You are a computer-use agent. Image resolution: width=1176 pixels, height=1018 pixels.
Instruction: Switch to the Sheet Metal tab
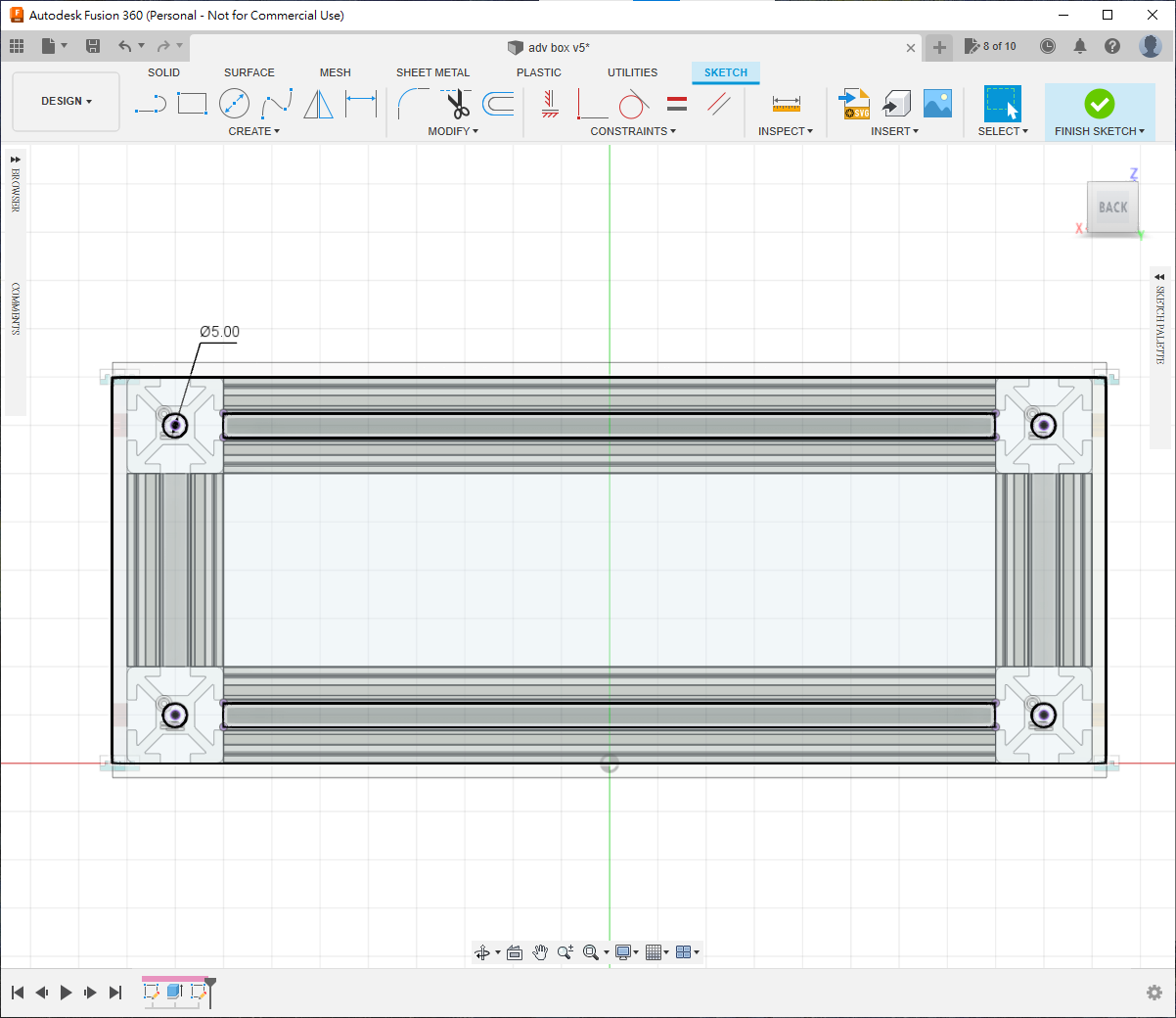pos(432,72)
